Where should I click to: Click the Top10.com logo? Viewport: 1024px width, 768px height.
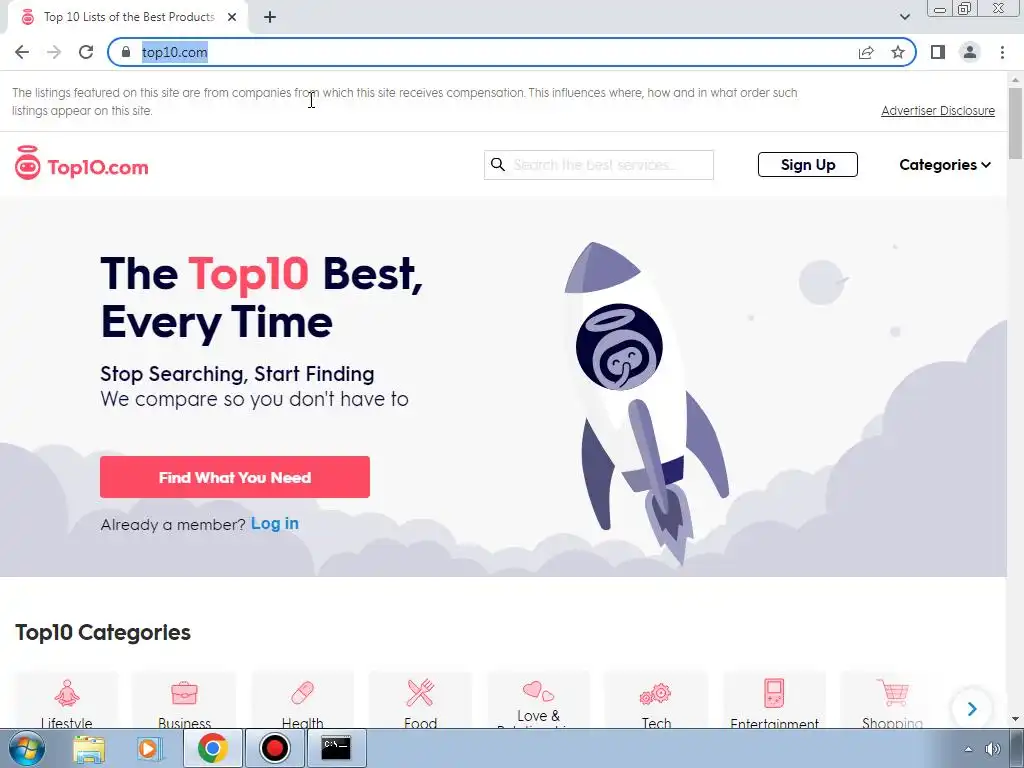click(82, 163)
